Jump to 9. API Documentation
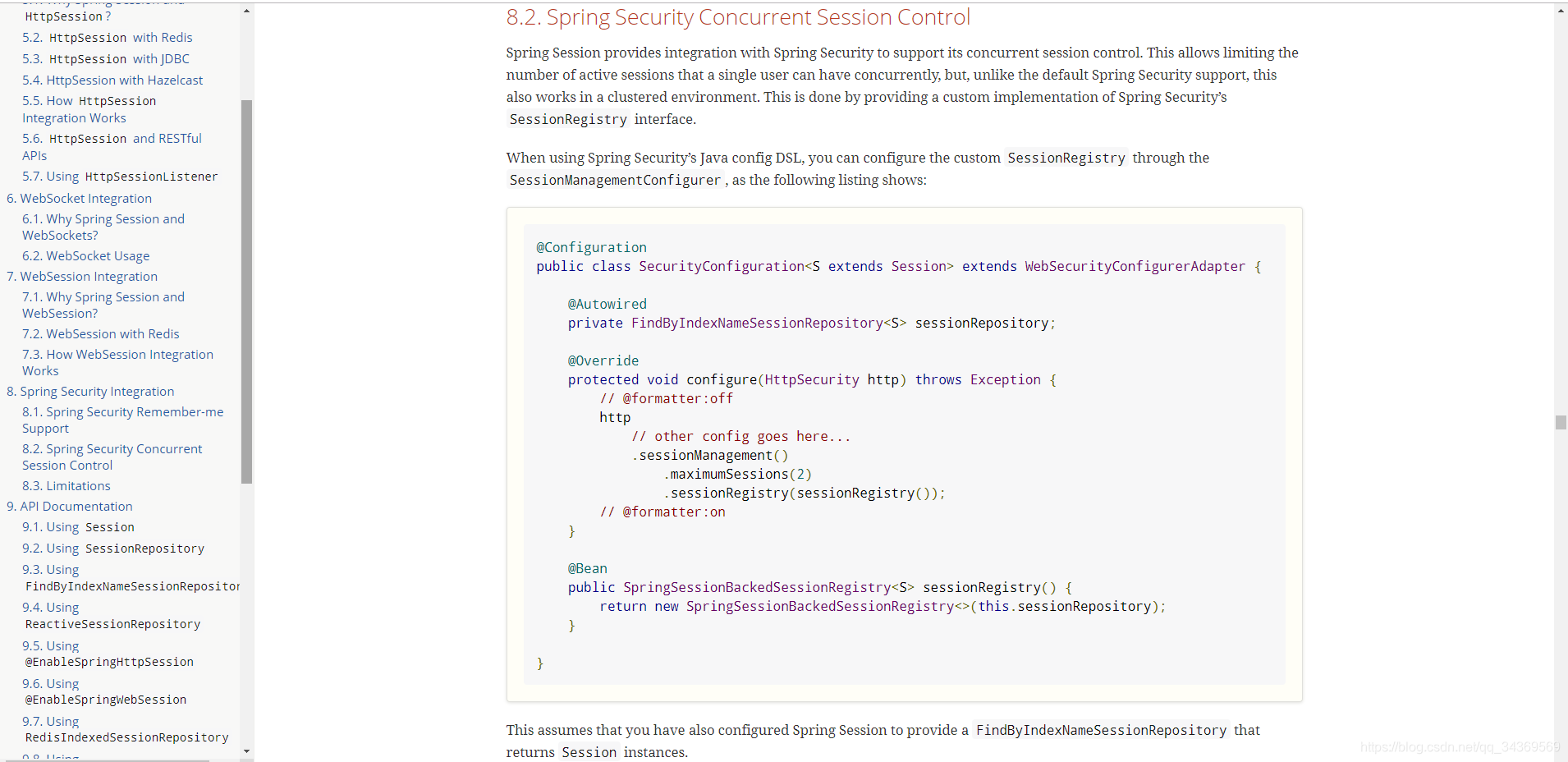 tap(70, 507)
